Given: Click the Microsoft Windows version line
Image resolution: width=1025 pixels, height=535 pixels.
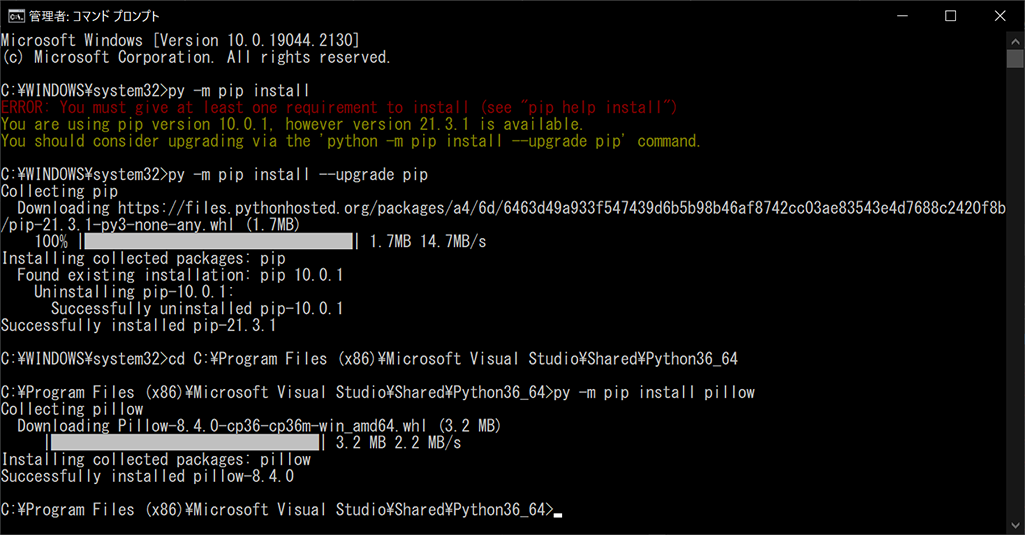Looking at the screenshot, I should (x=180, y=40).
